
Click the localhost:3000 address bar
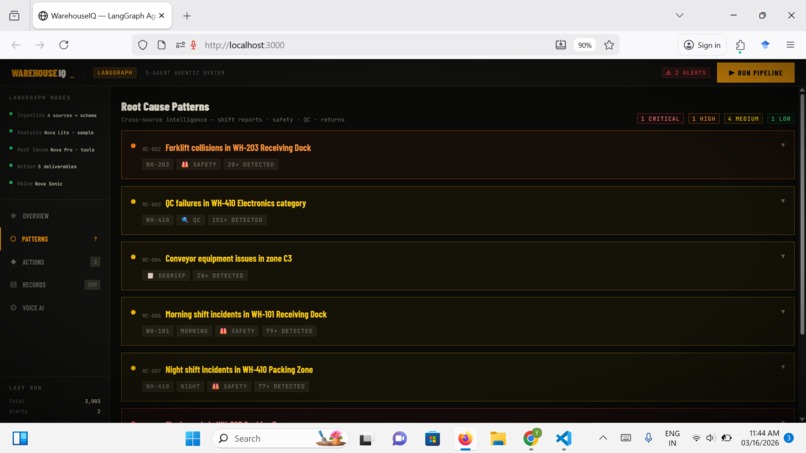tap(375, 45)
